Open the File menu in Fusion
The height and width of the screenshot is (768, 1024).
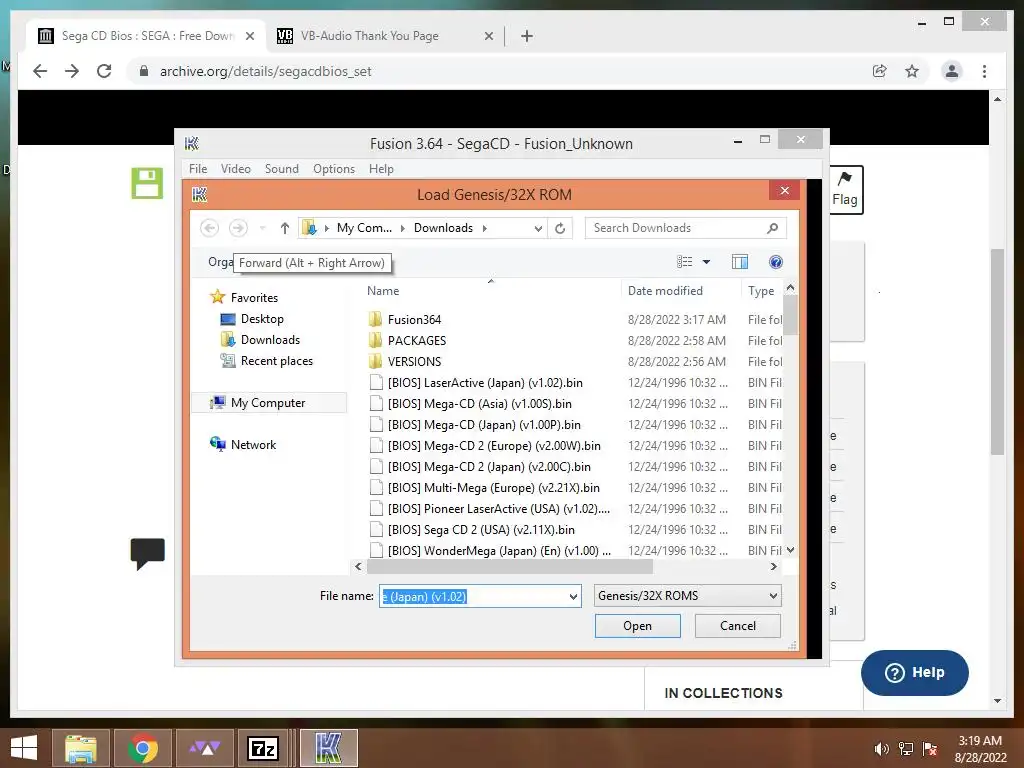[x=198, y=168]
